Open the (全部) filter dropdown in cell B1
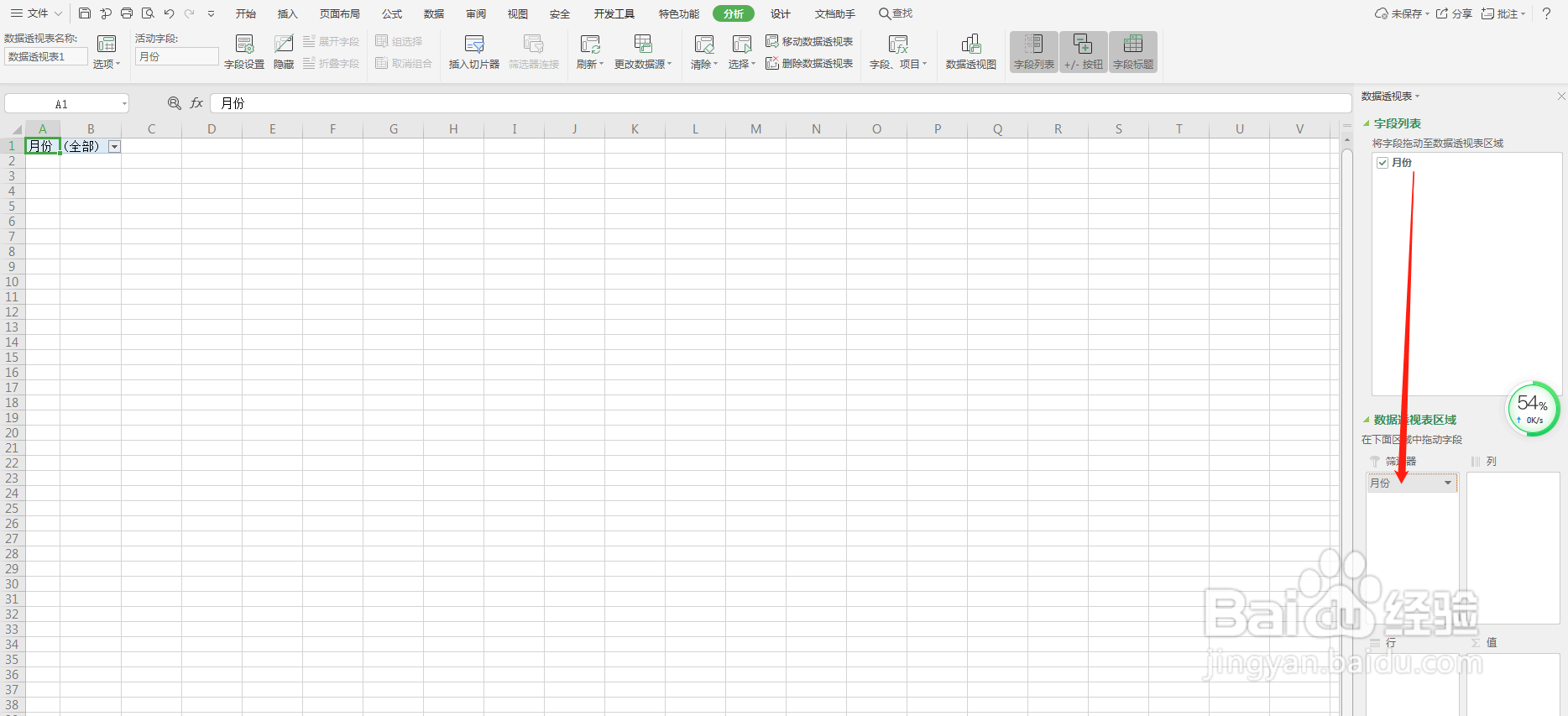The width and height of the screenshot is (1568, 716). point(115,146)
